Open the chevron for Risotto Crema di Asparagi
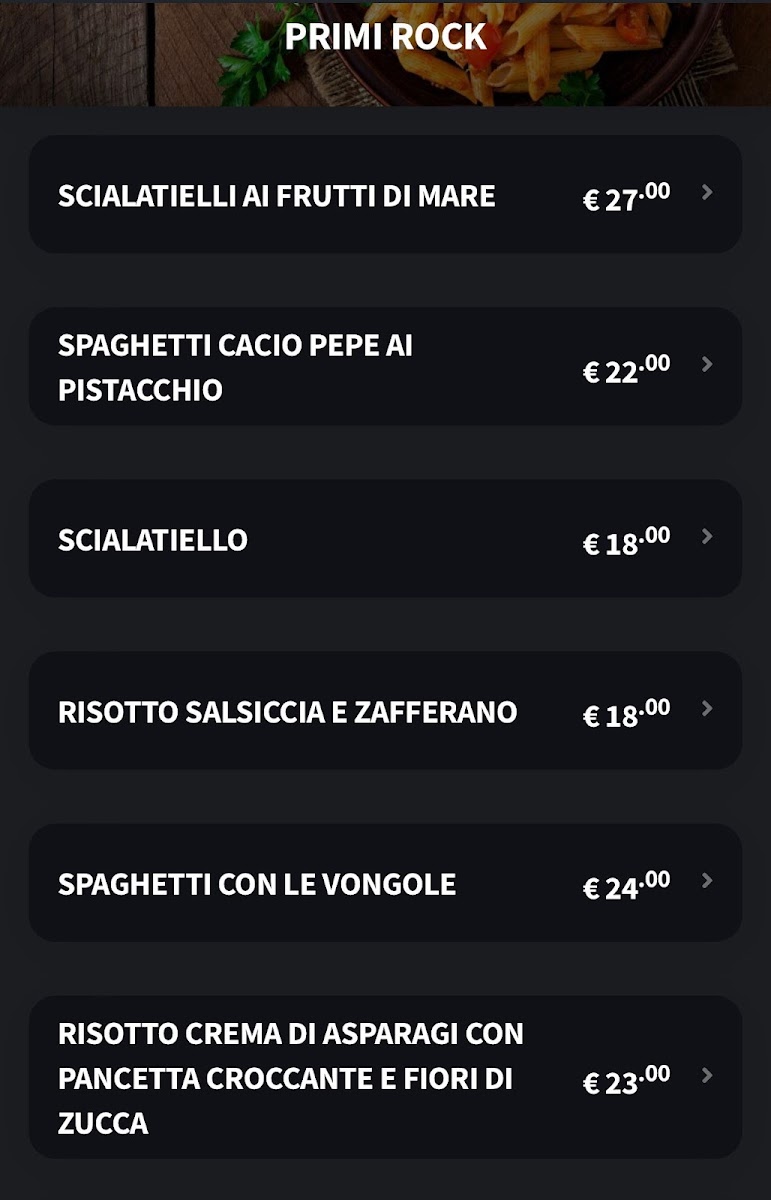Screen dimensions: 771x1200 click(707, 1075)
